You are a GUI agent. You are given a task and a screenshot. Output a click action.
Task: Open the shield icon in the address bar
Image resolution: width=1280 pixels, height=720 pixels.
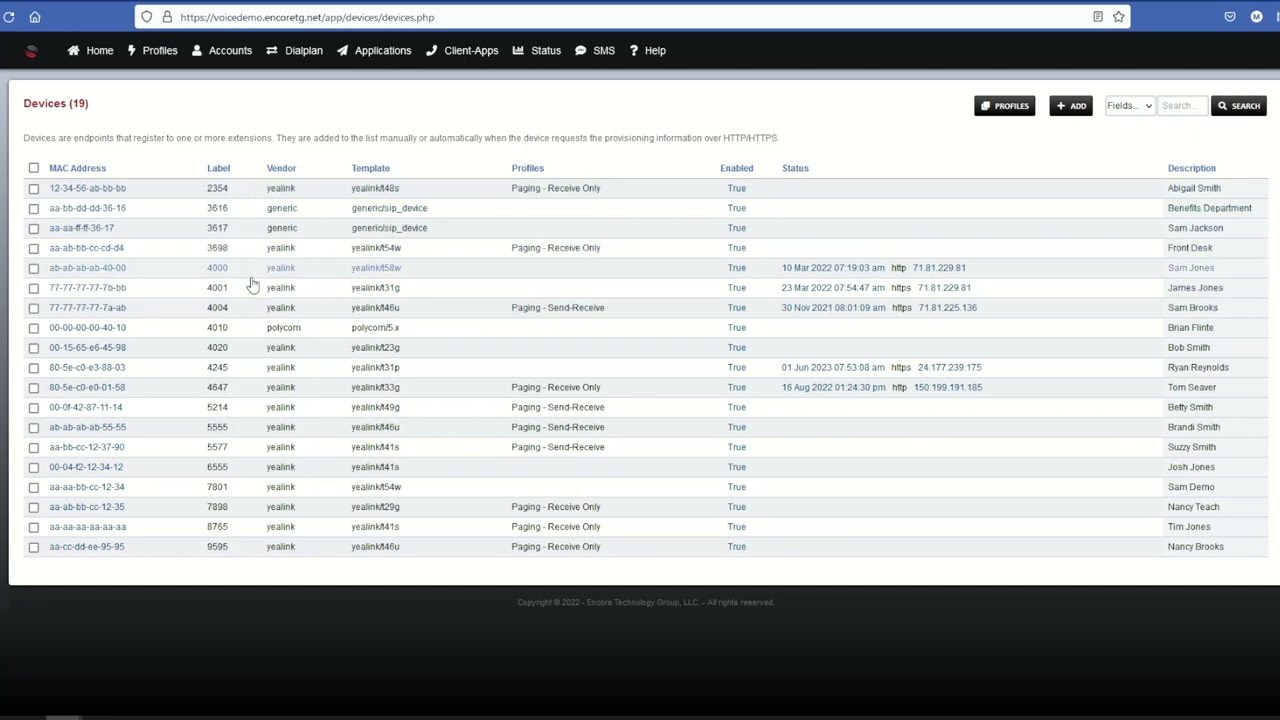147,17
